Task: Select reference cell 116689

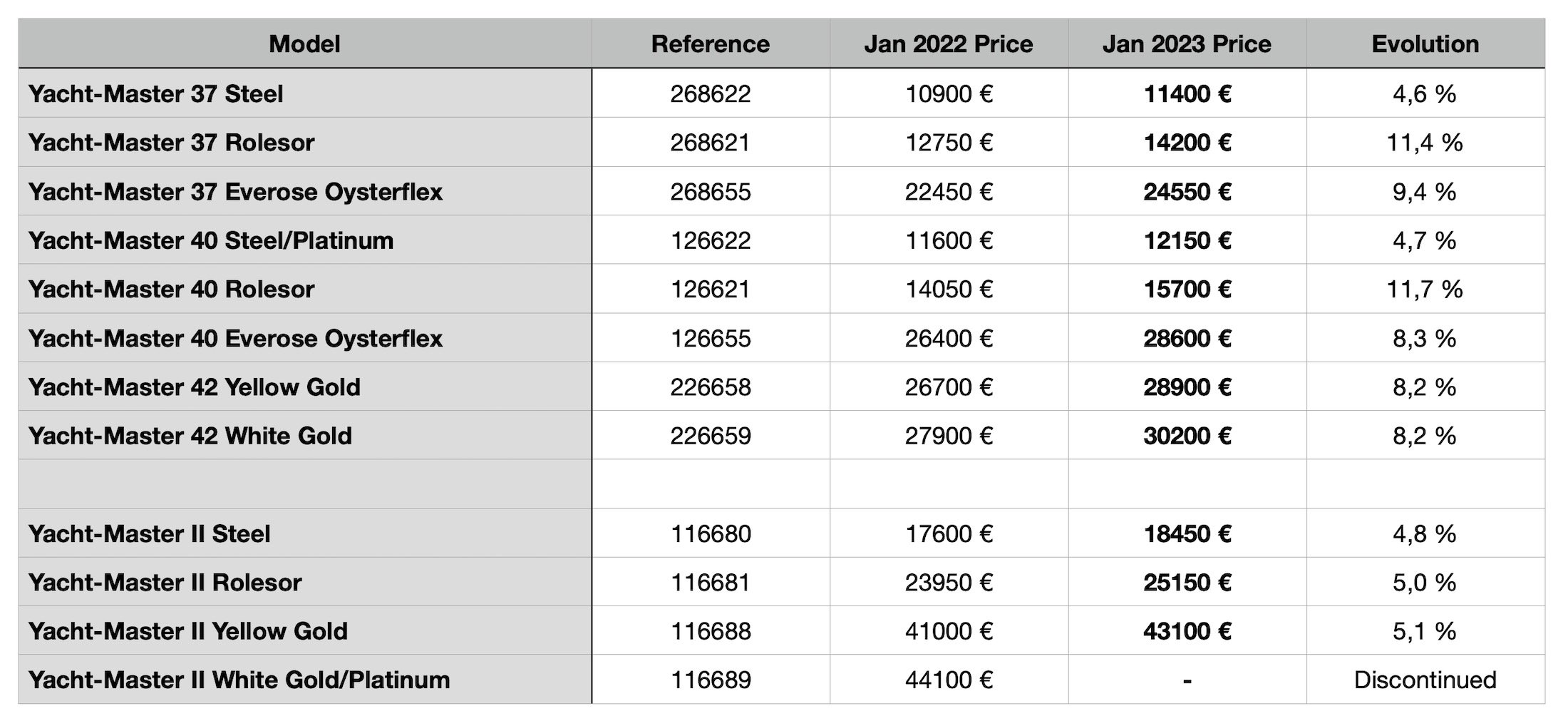Action: click(x=711, y=680)
